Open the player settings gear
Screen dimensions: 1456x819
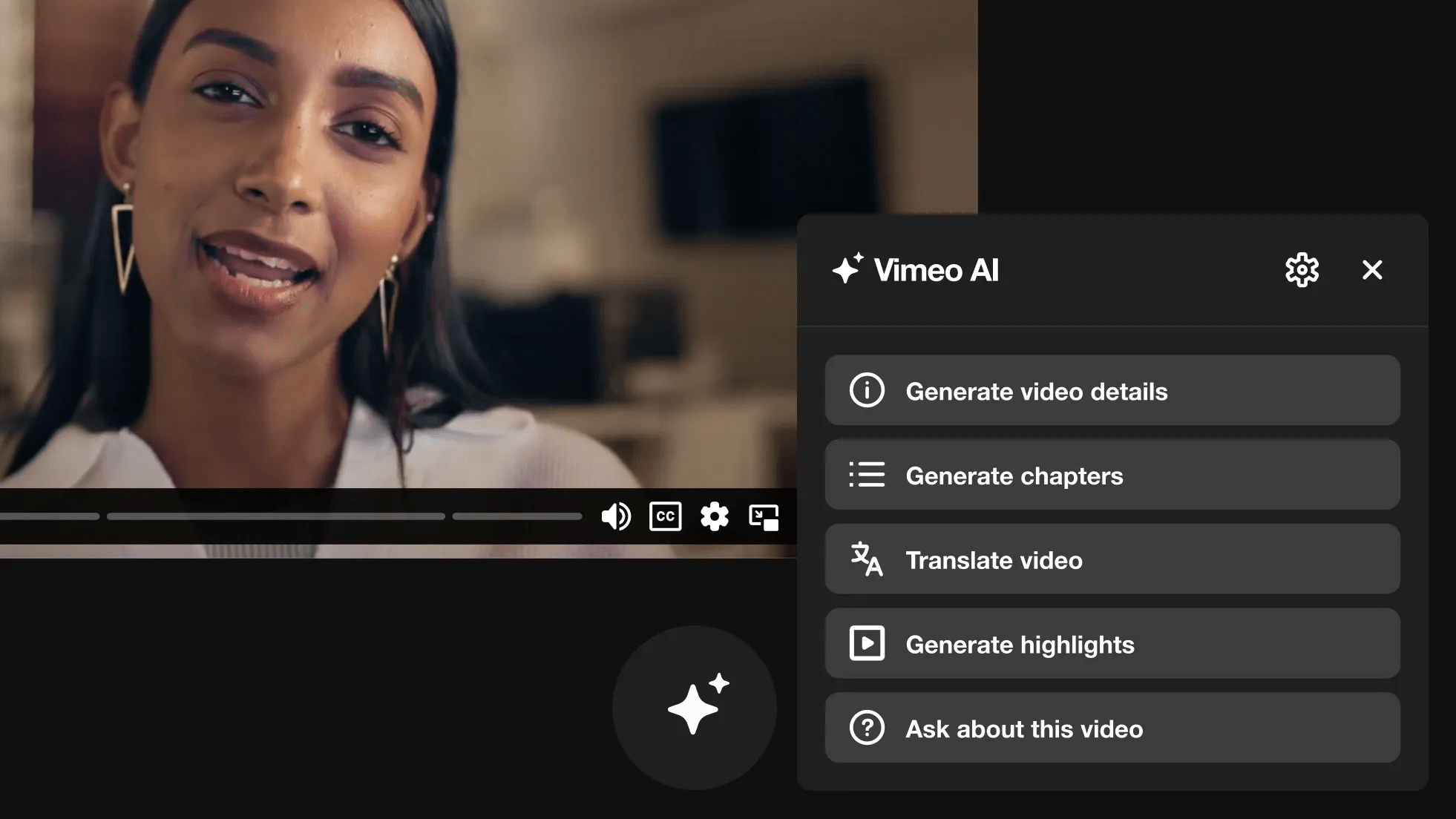[x=714, y=516]
